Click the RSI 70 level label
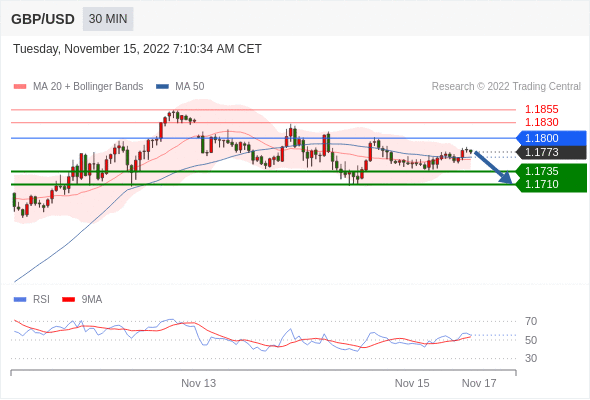 [531, 321]
